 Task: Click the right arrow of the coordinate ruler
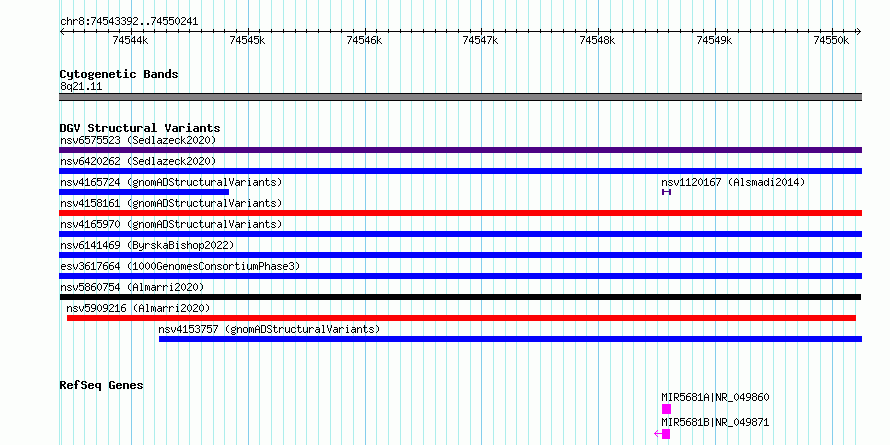[x=858, y=32]
